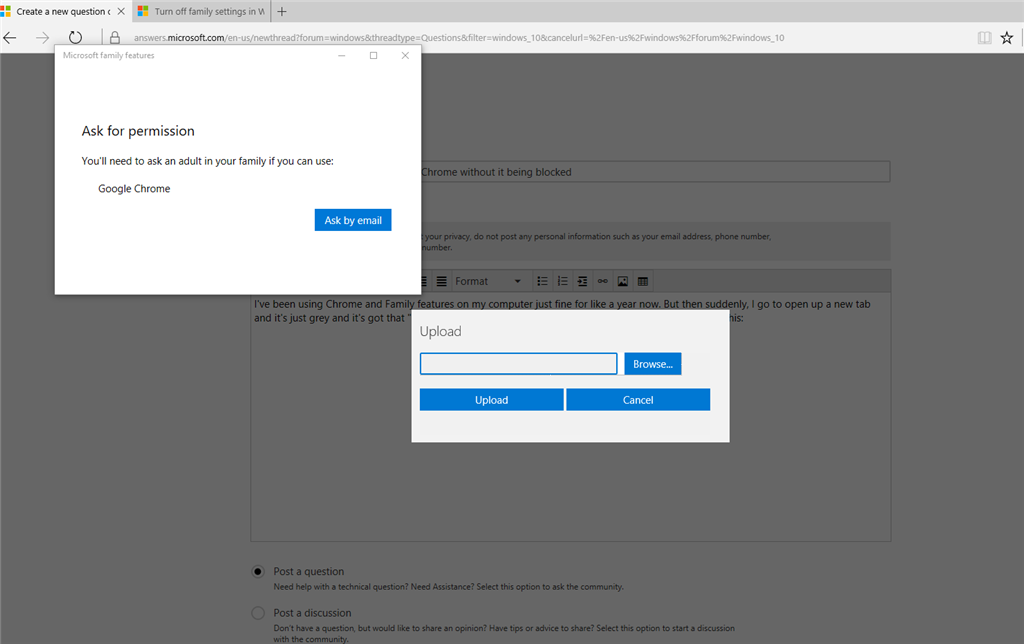
Task: Close the Microsoft family features dialog
Action: pos(405,56)
